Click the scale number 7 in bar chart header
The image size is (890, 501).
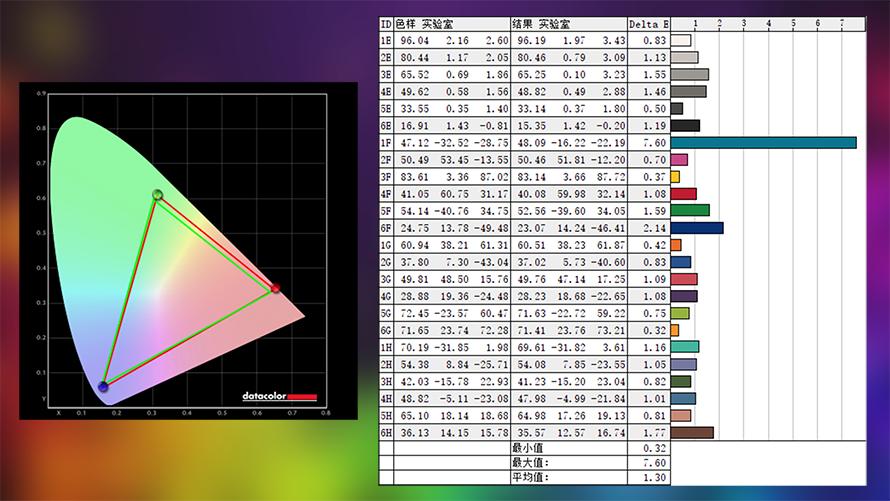842,23
